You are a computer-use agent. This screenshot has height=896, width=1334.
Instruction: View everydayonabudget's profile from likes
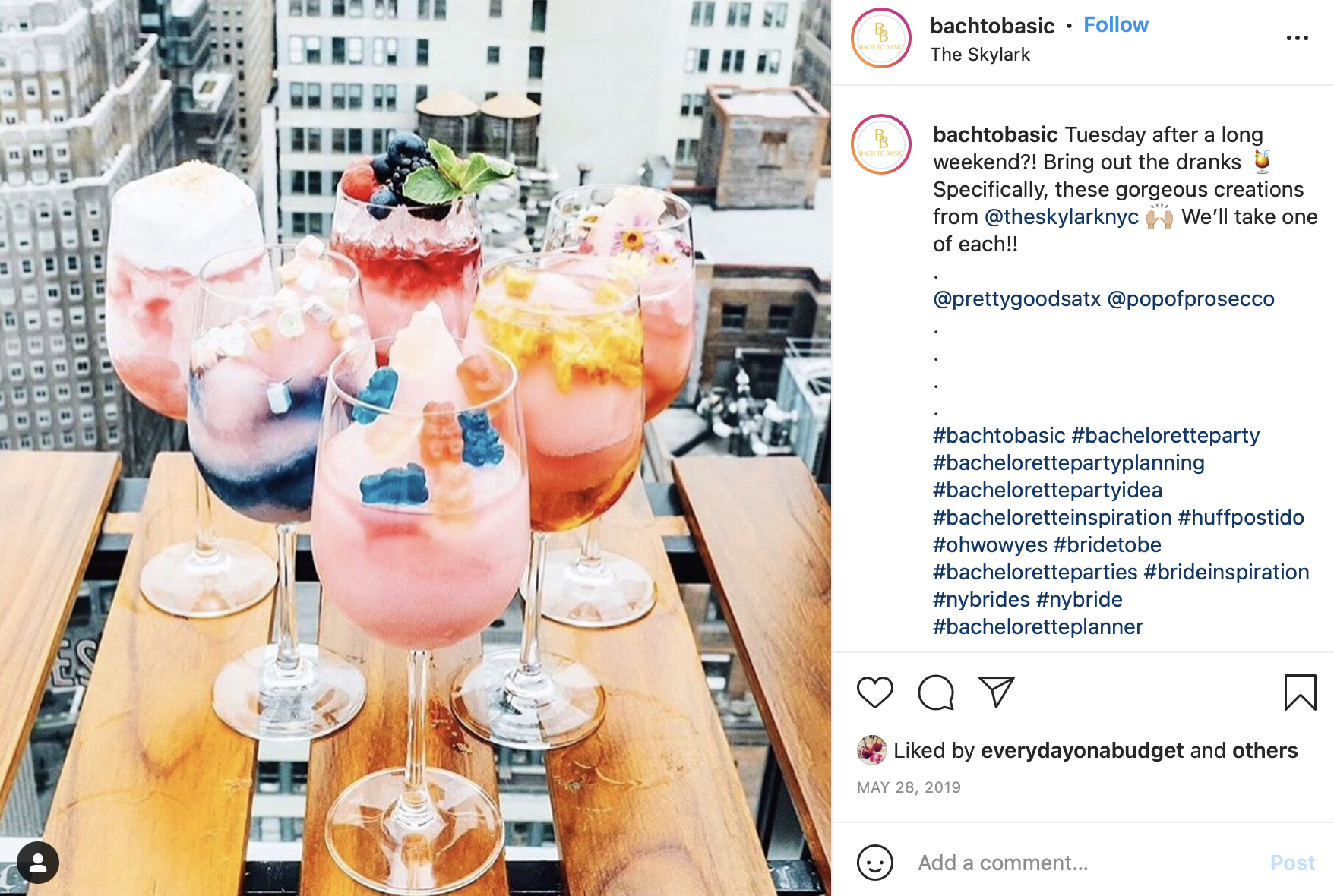(x=1082, y=750)
